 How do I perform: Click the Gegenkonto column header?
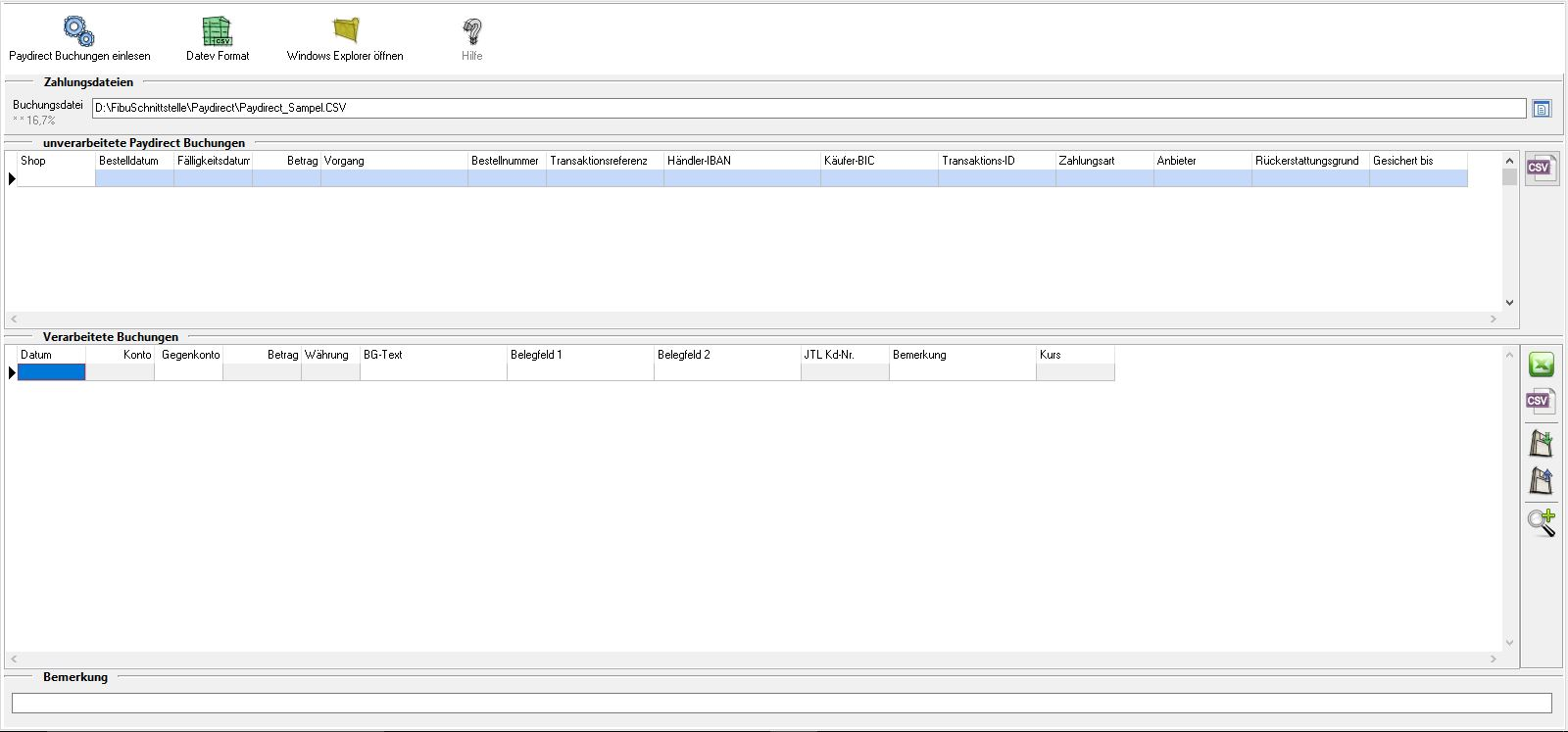(x=189, y=355)
